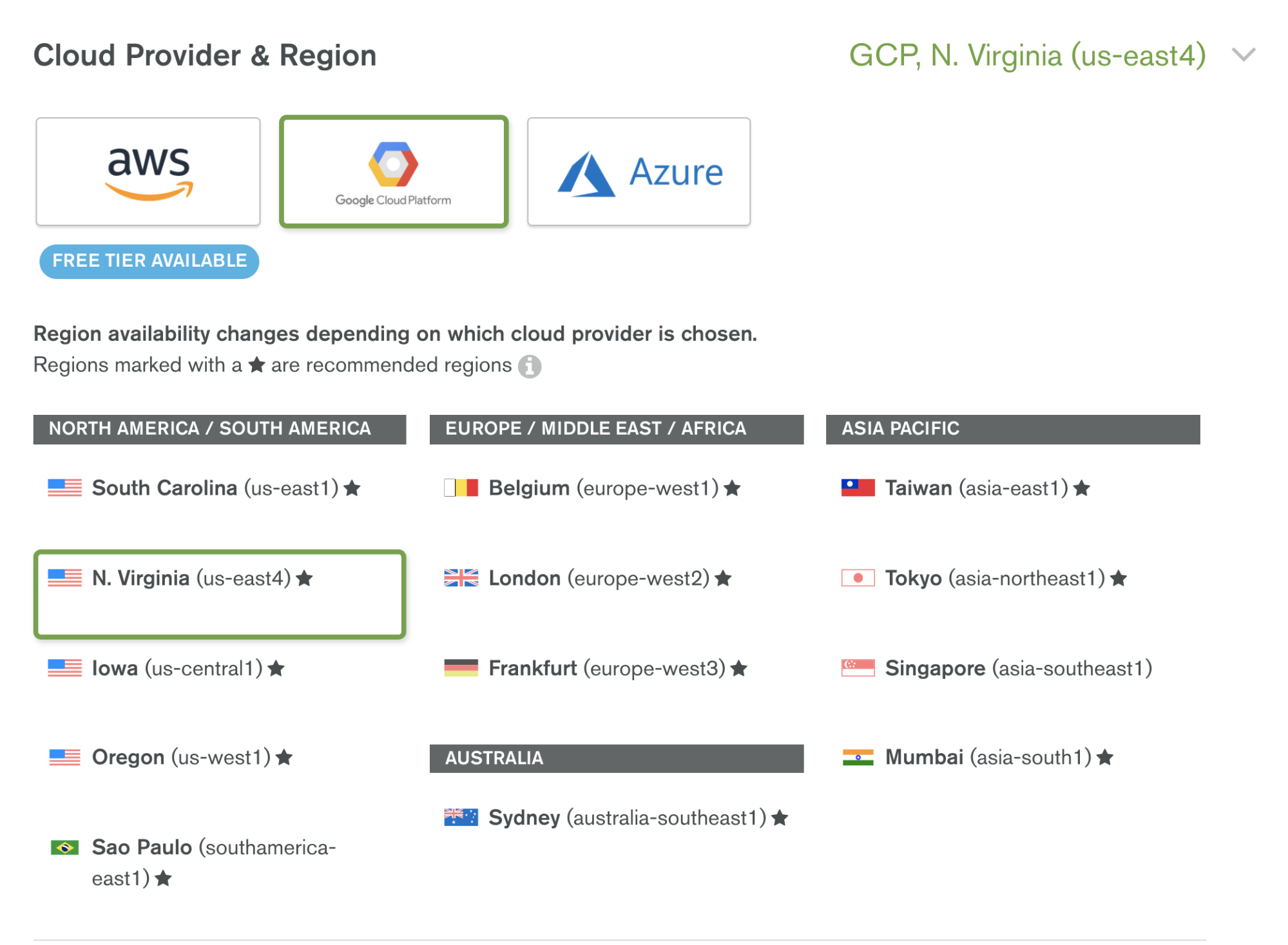This screenshot has width=1288, height=945.
Task: Click the Australian flag beside Sydney
Action: coord(461,817)
